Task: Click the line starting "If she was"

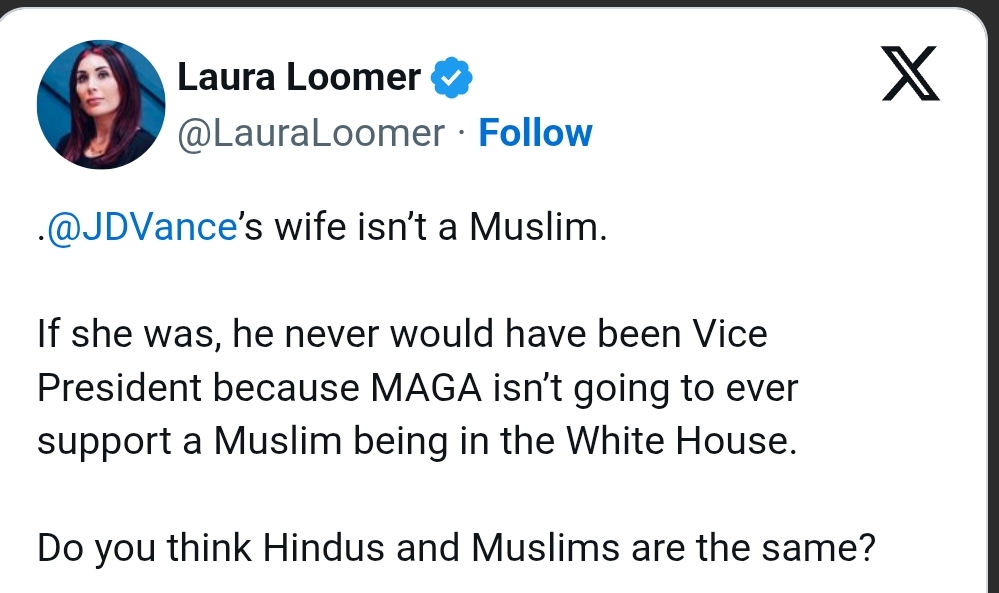Action: 400,334
